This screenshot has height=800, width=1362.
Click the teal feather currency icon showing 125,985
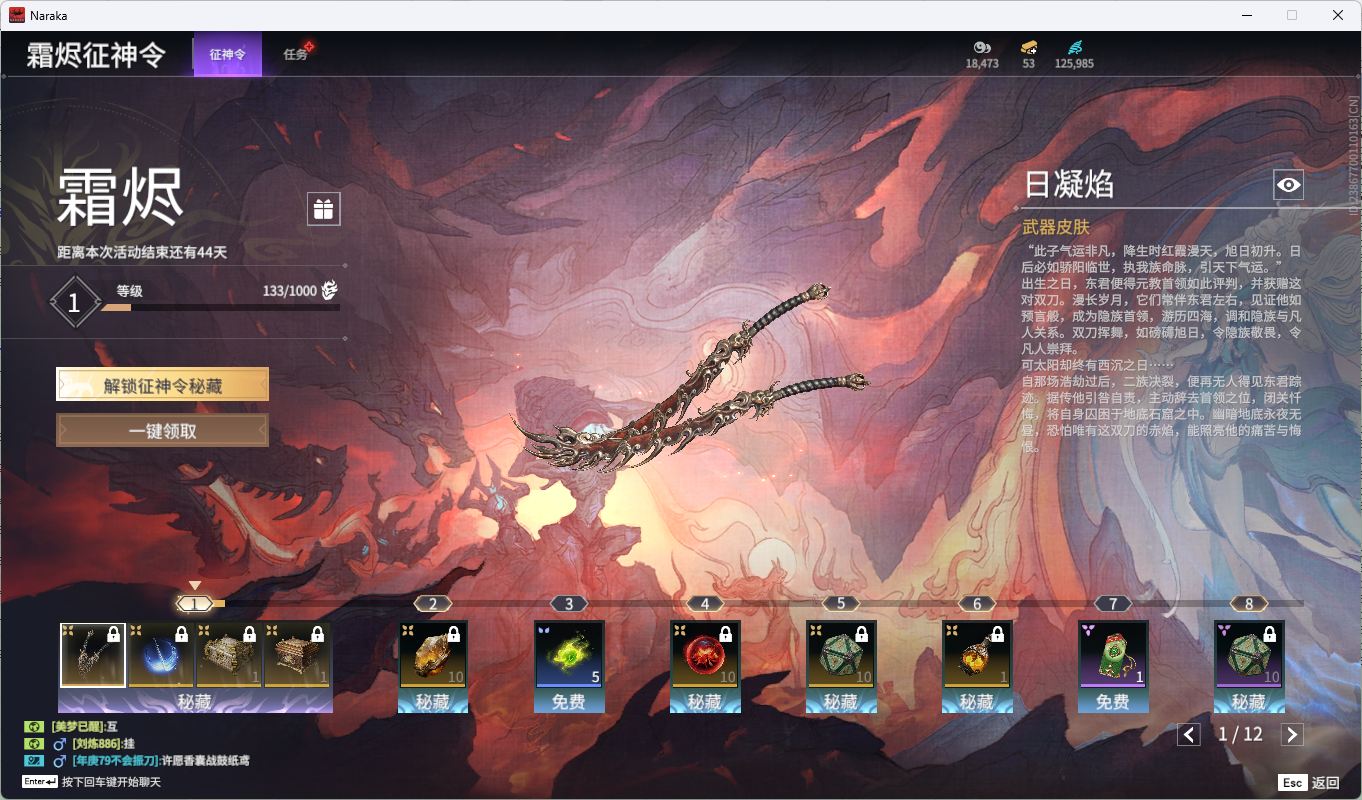point(1074,47)
